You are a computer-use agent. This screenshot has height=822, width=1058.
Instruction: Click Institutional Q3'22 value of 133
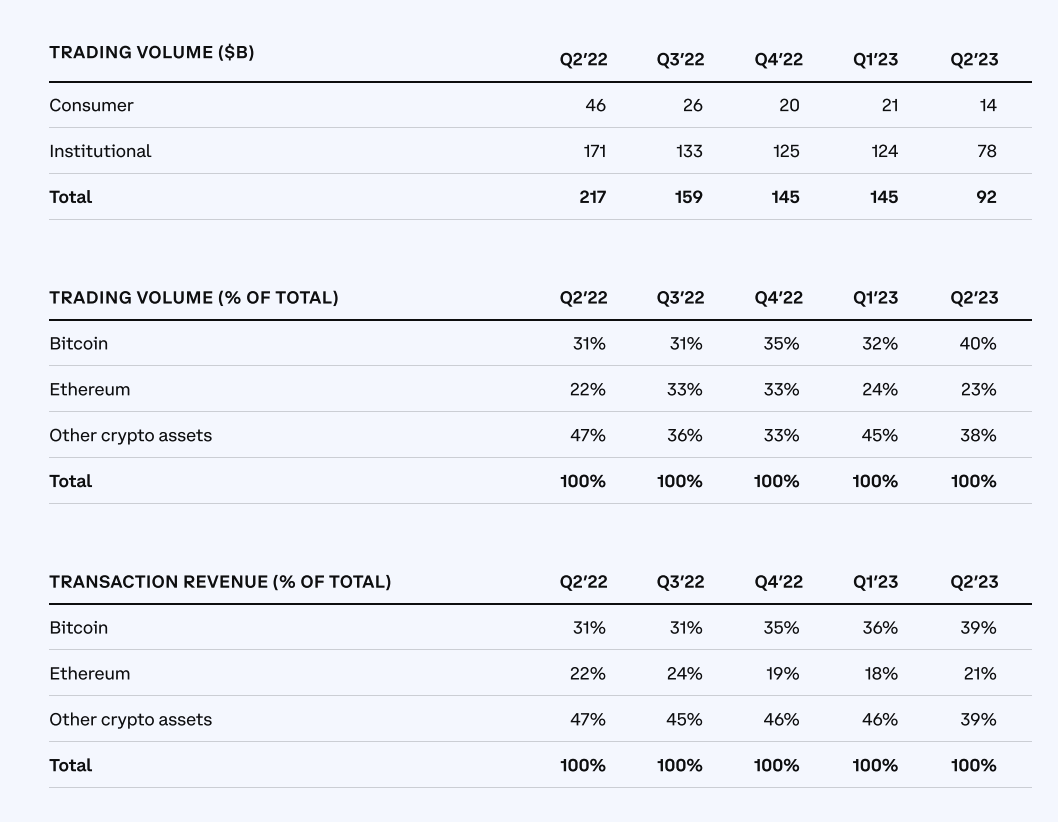click(x=687, y=151)
